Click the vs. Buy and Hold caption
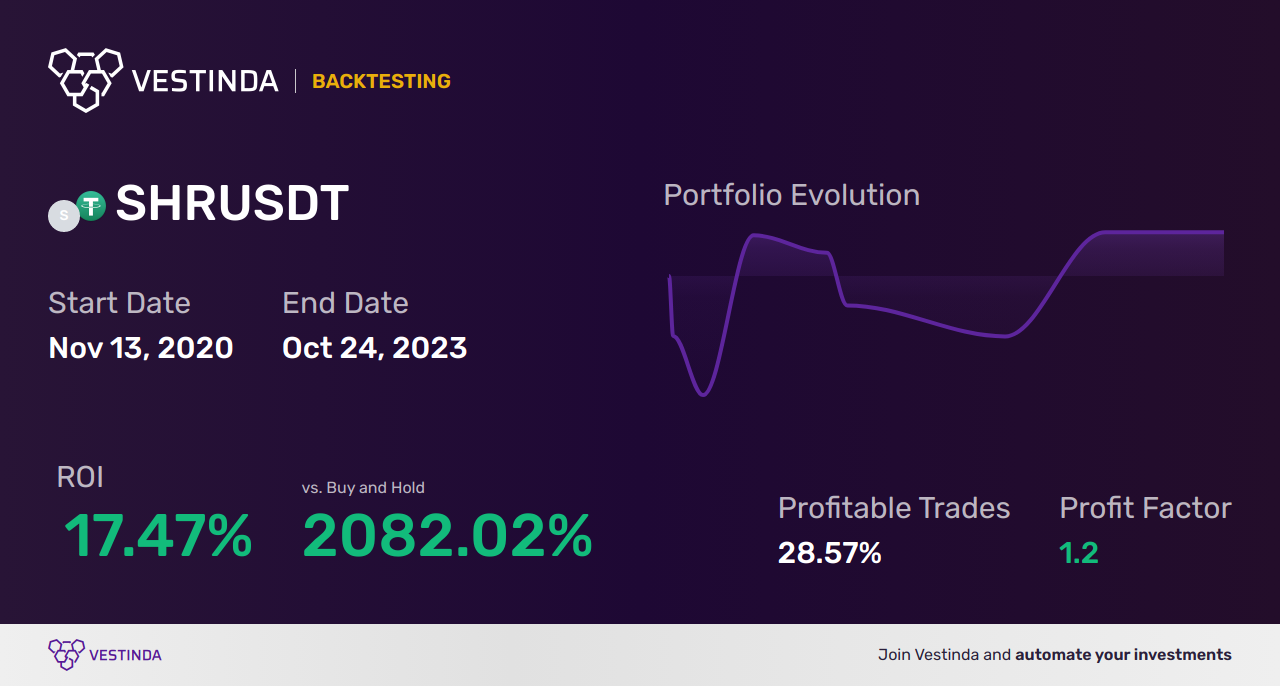The width and height of the screenshot is (1280, 686). click(363, 488)
